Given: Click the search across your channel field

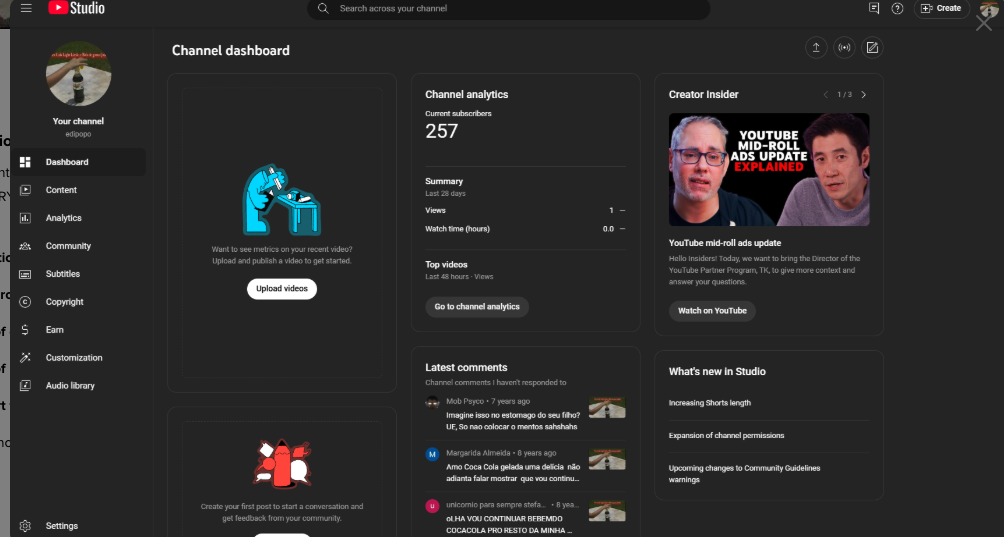Looking at the screenshot, I should point(510,9).
